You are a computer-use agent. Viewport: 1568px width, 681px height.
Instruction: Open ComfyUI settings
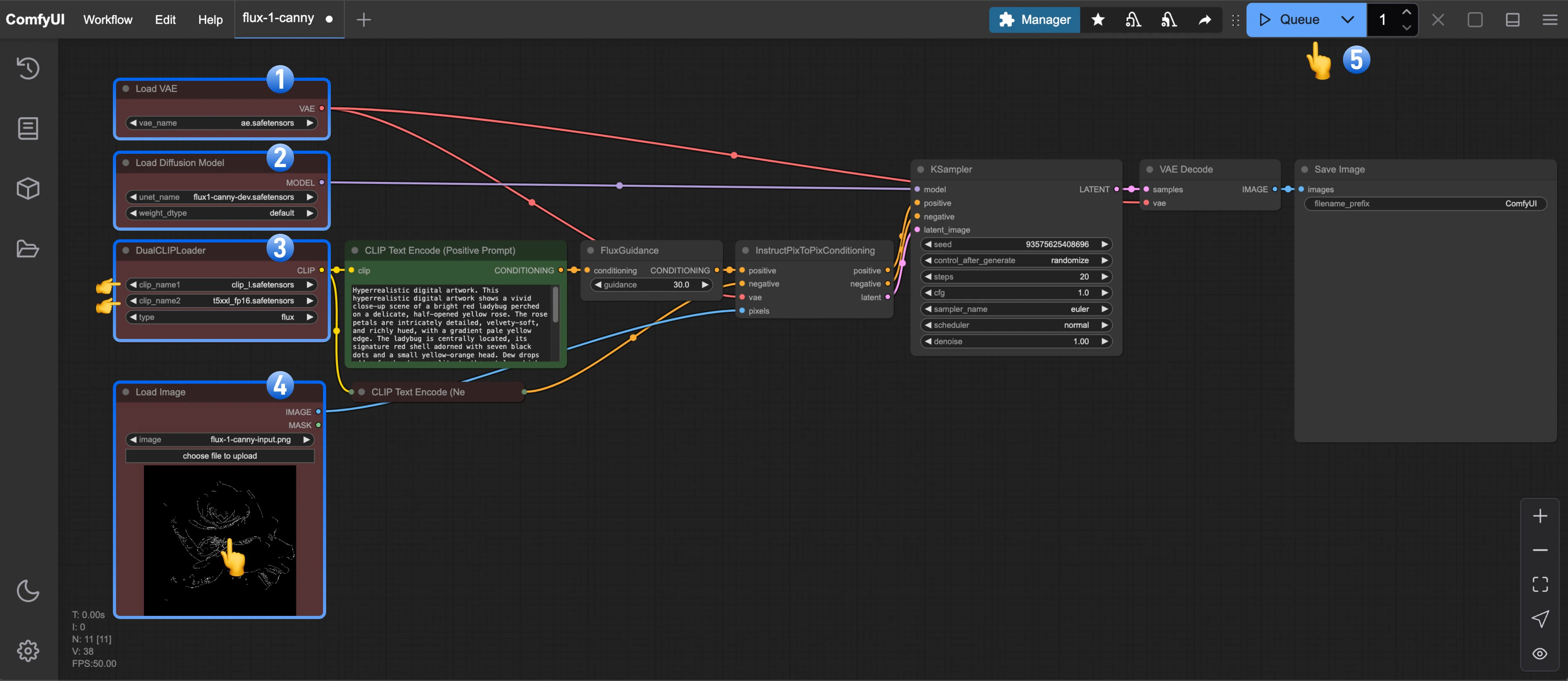click(27, 650)
